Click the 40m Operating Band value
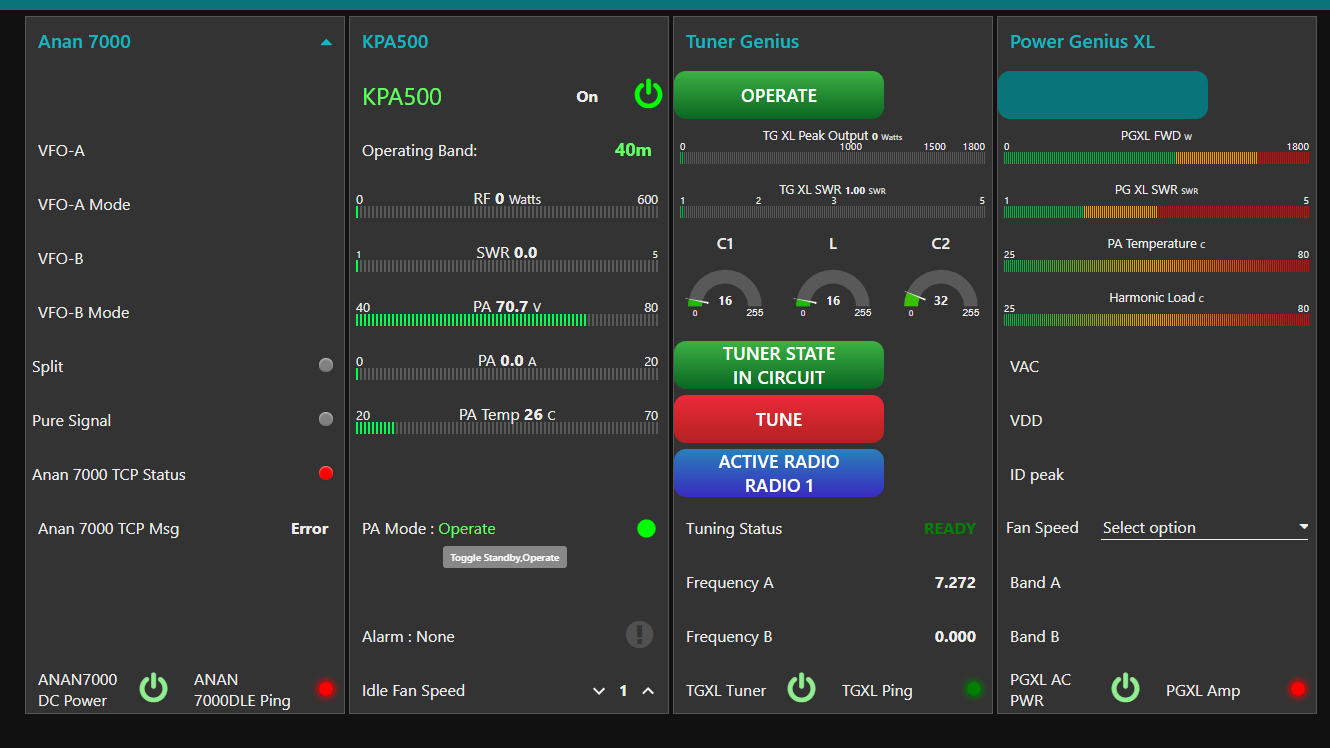The height and width of the screenshot is (748, 1330). pyautogui.click(x=633, y=150)
